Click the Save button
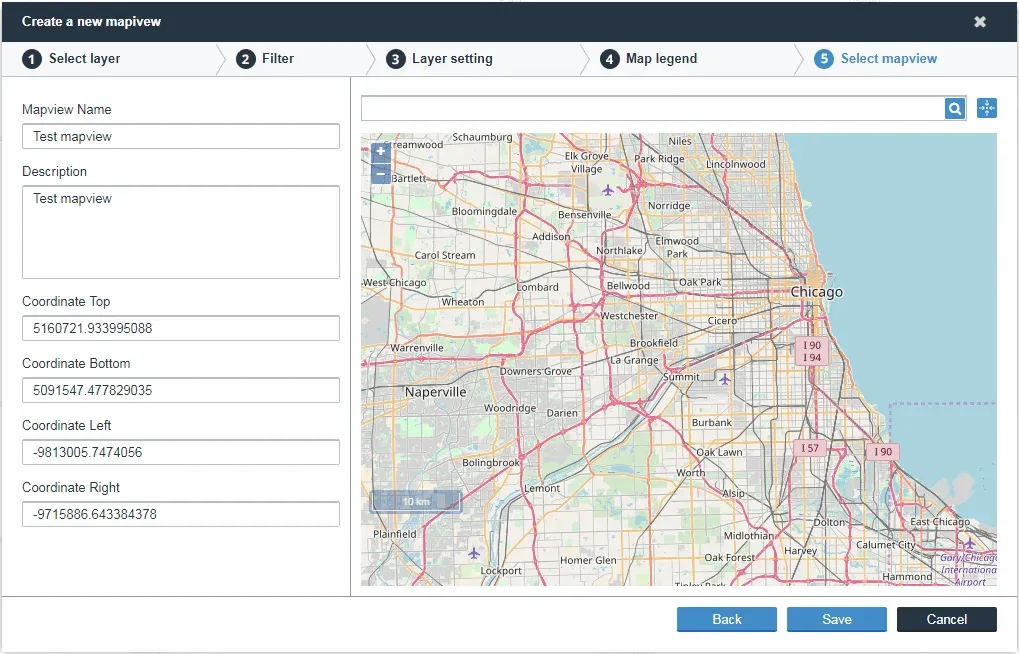The image size is (1019, 654). [836, 620]
